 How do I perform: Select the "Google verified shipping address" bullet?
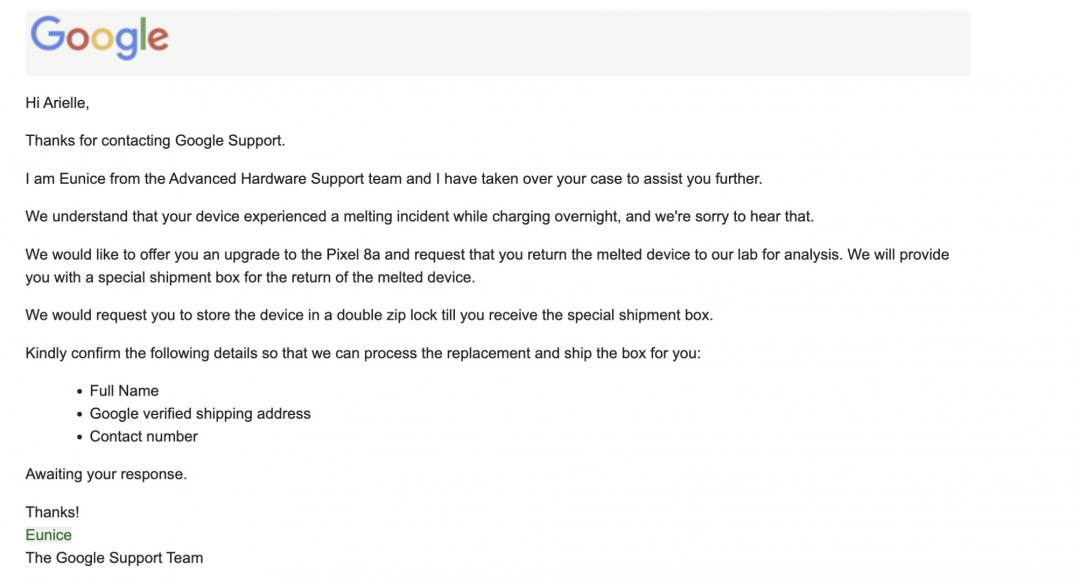(200, 414)
